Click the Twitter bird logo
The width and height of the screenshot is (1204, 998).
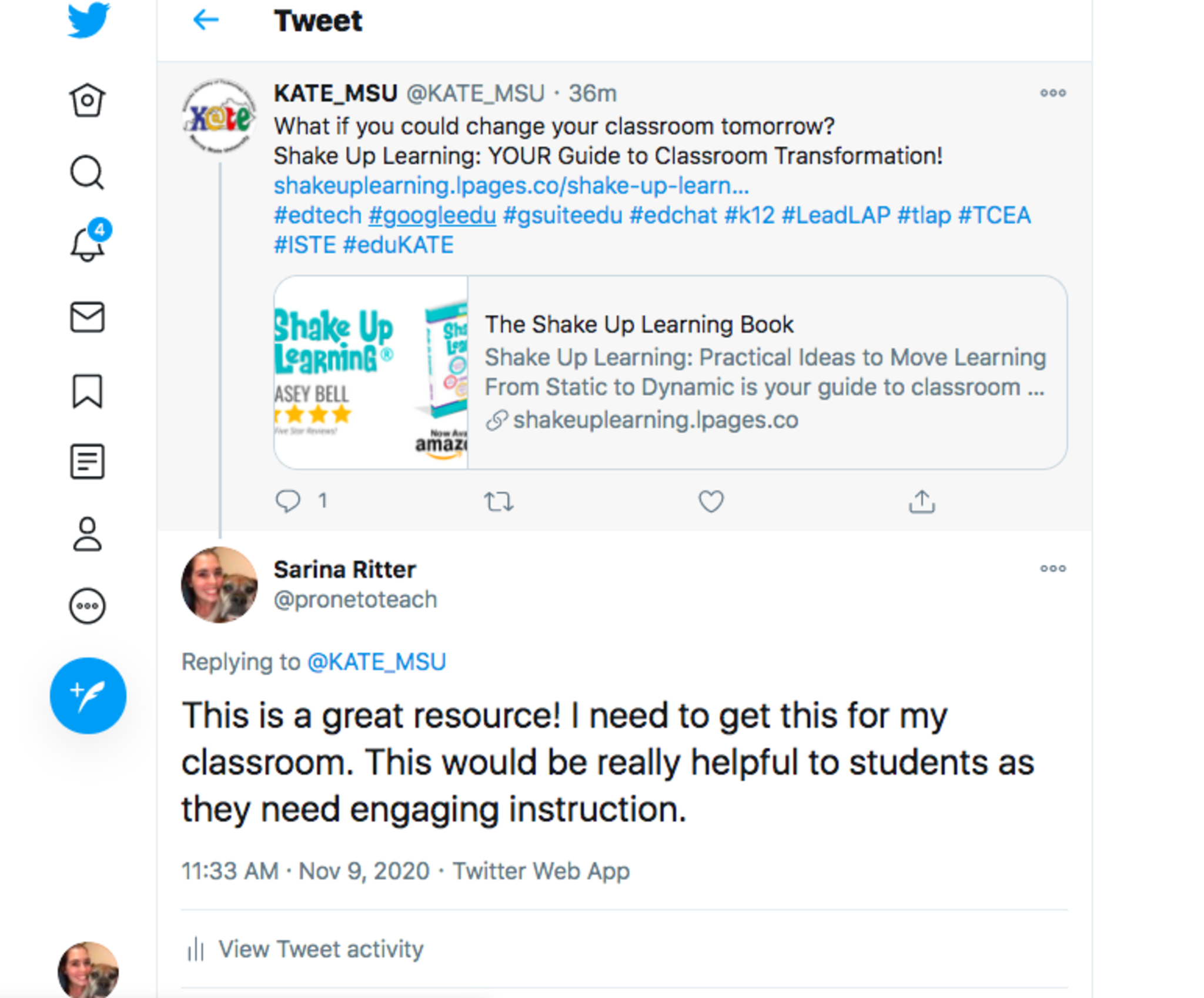click(x=88, y=21)
